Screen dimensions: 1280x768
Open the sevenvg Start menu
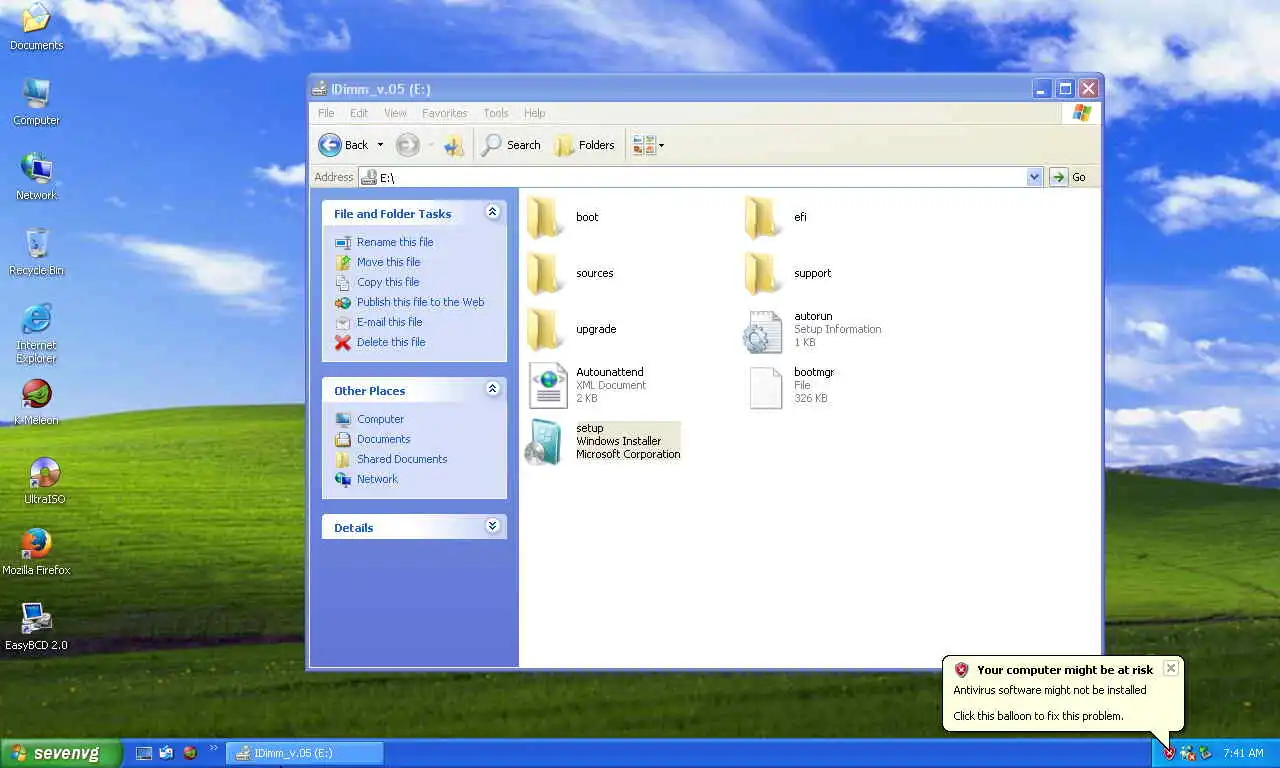[61, 753]
